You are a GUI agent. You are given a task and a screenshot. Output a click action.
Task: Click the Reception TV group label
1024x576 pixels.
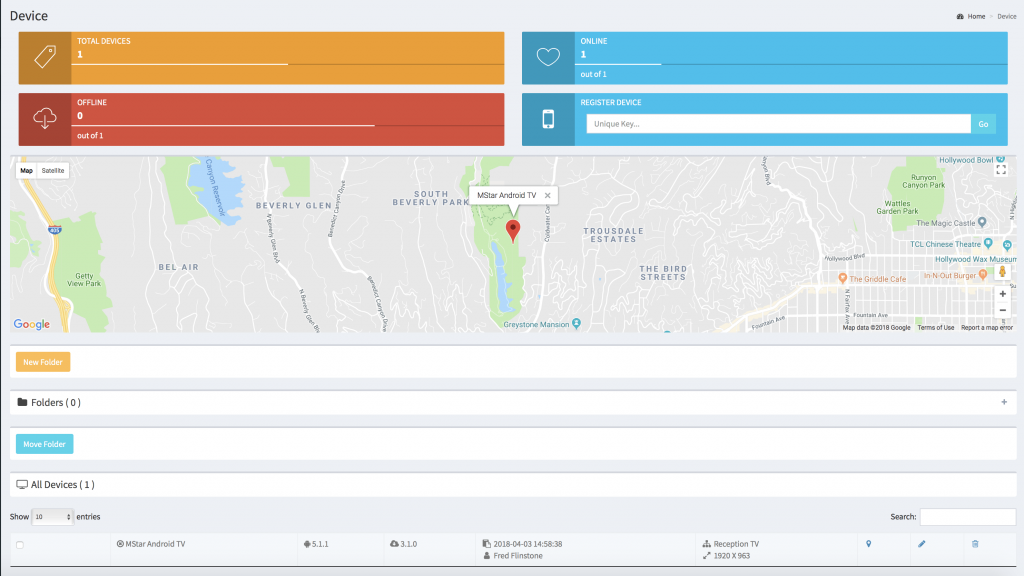(x=736, y=544)
